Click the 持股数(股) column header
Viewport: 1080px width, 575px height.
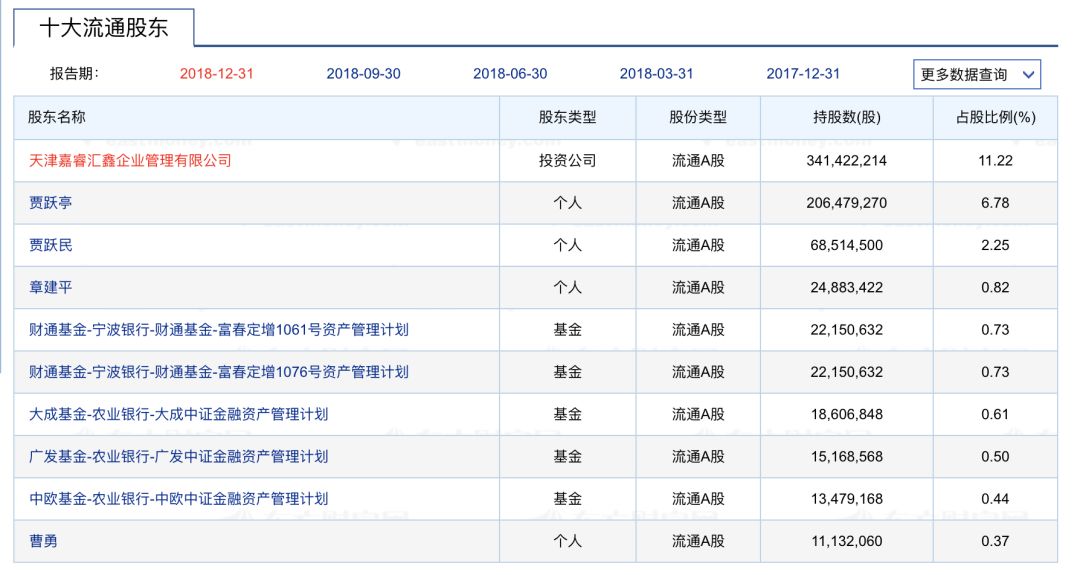[x=847, y=117]
